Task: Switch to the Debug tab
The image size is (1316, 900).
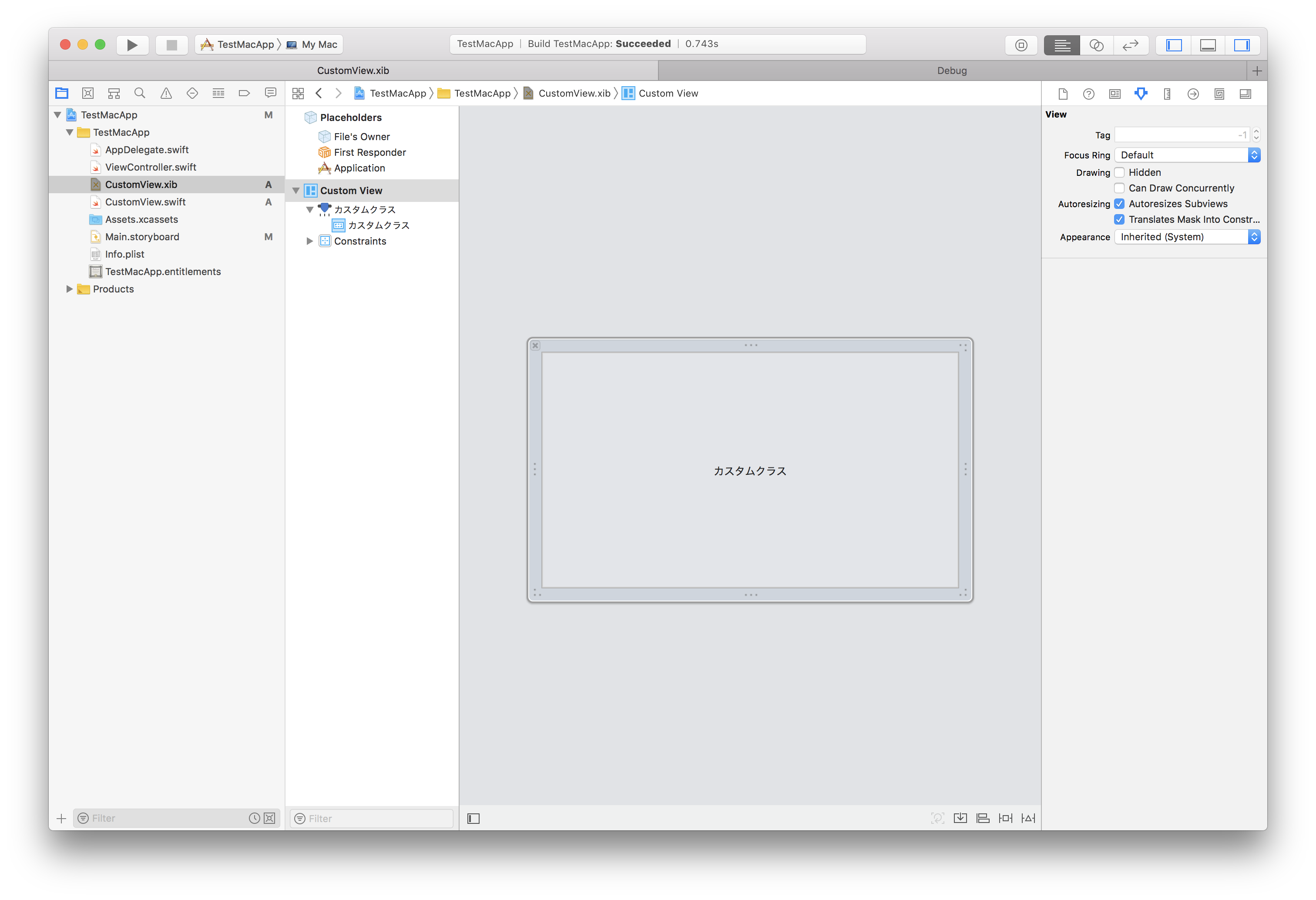Action: tap(951, 71)
